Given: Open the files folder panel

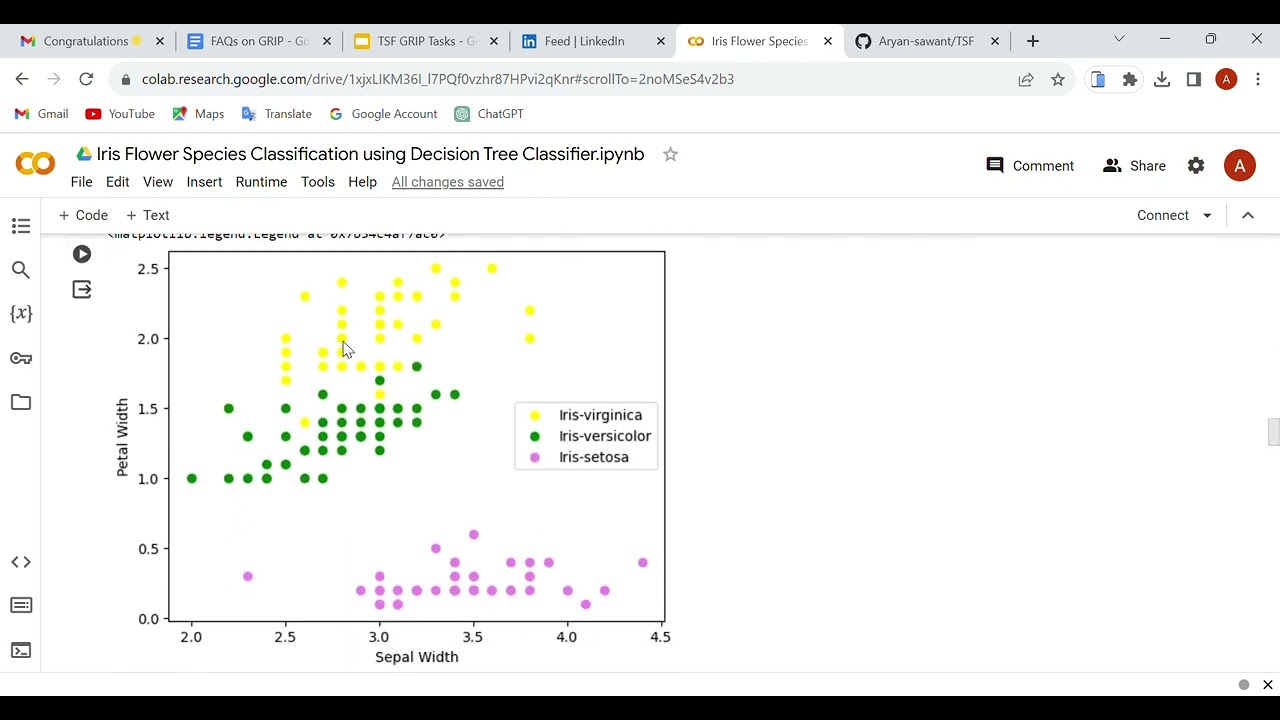Looking at the screenshot, I should click(x=21, y=402).
